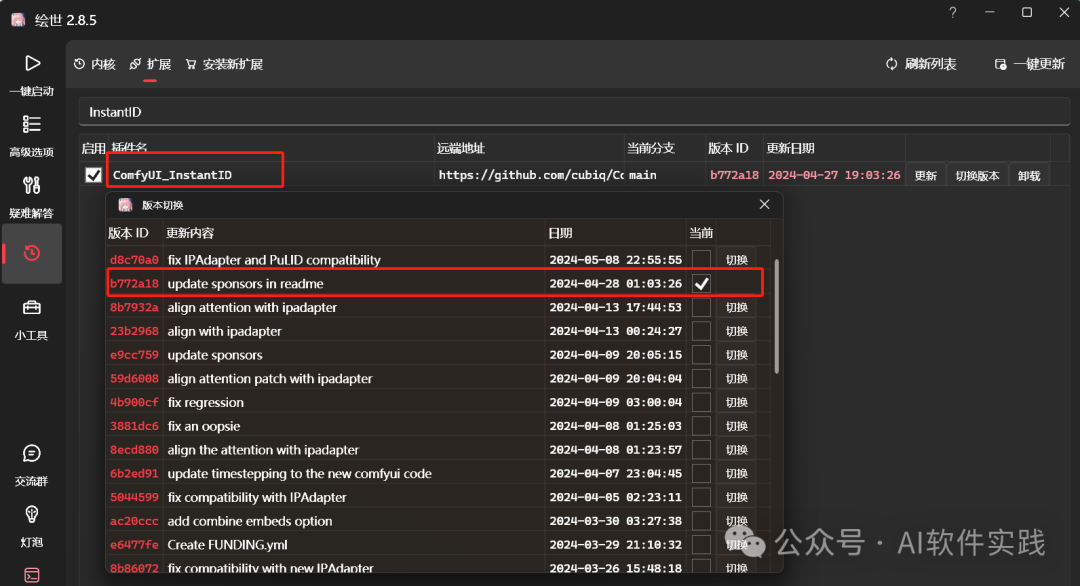The width and height of the screenshot is (1080, 586).
Task: Select commit text 'add combine embeds option'
Action: tap(250, 521)
